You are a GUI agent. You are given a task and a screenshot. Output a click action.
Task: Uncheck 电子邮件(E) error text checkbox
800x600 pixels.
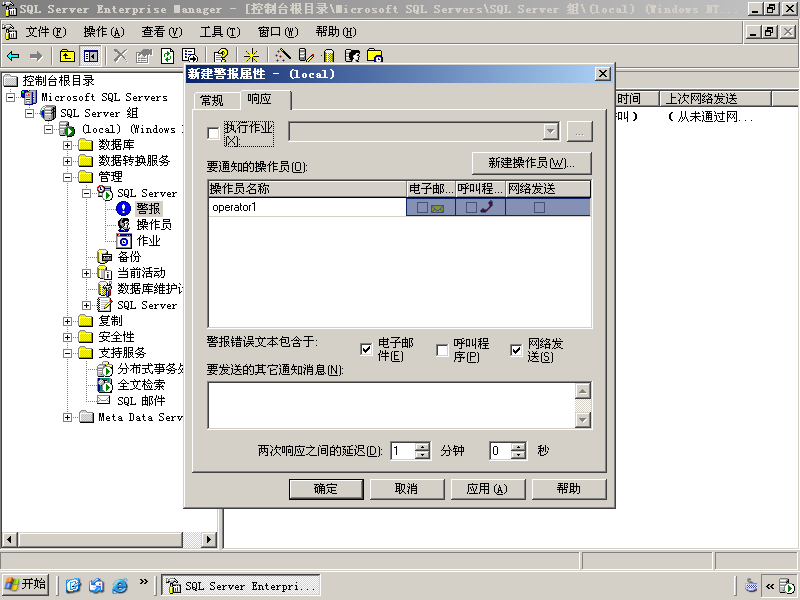coord(366,349)
